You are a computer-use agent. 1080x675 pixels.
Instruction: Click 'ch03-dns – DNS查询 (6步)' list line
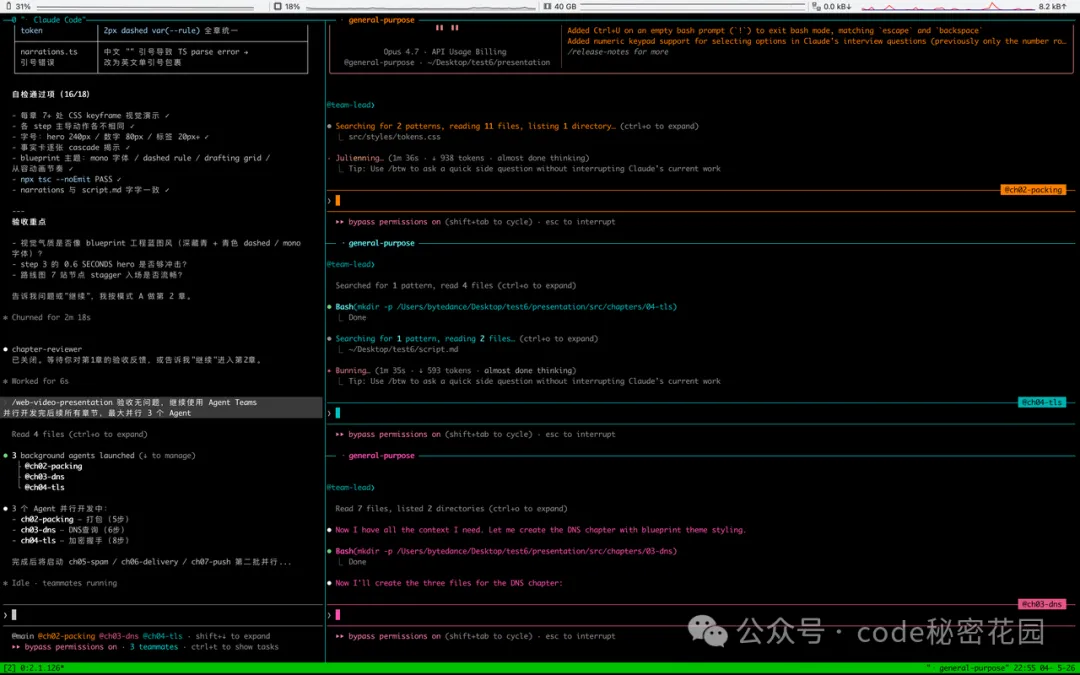tap(72, 530)
